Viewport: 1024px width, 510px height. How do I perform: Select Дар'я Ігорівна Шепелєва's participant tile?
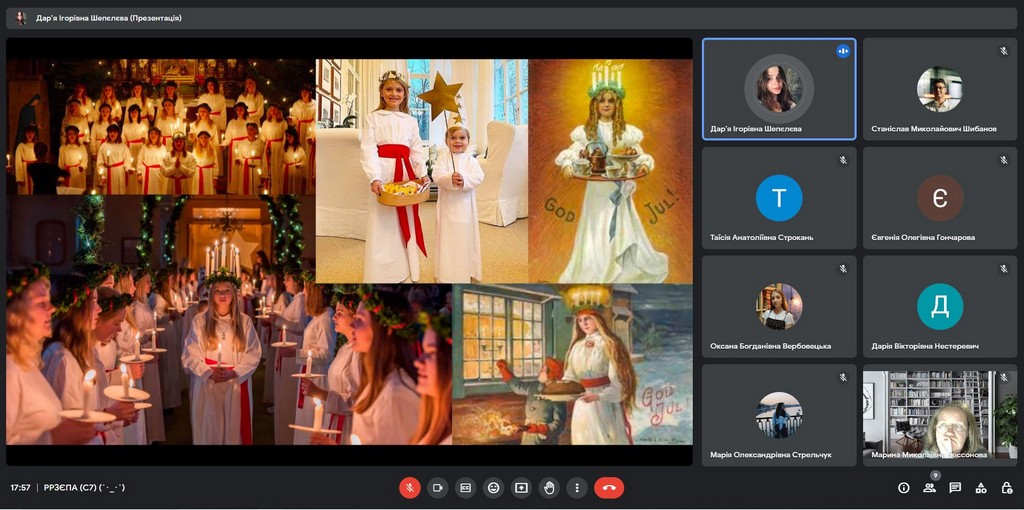coord(779,89)
